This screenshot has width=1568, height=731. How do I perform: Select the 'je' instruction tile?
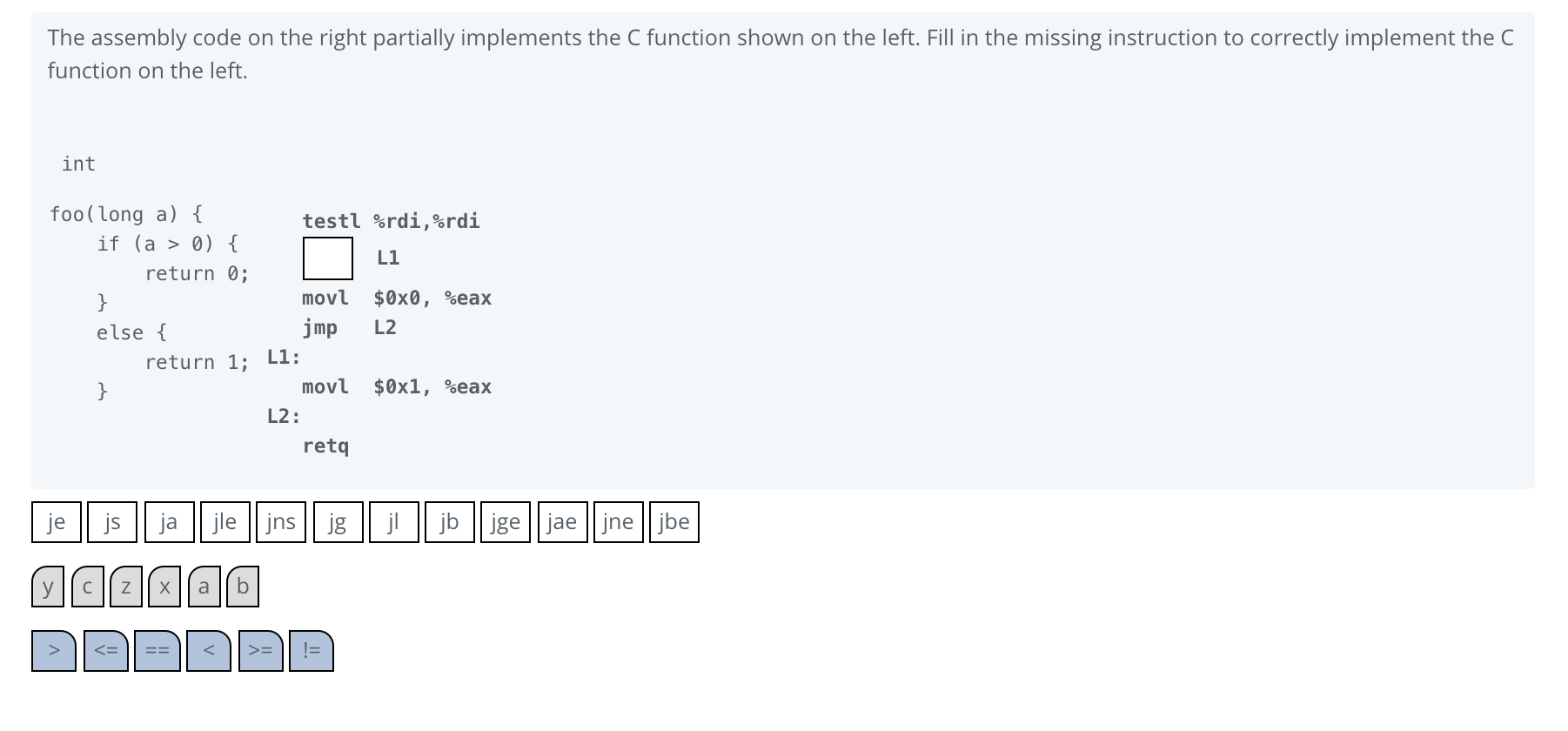point(57,522)
